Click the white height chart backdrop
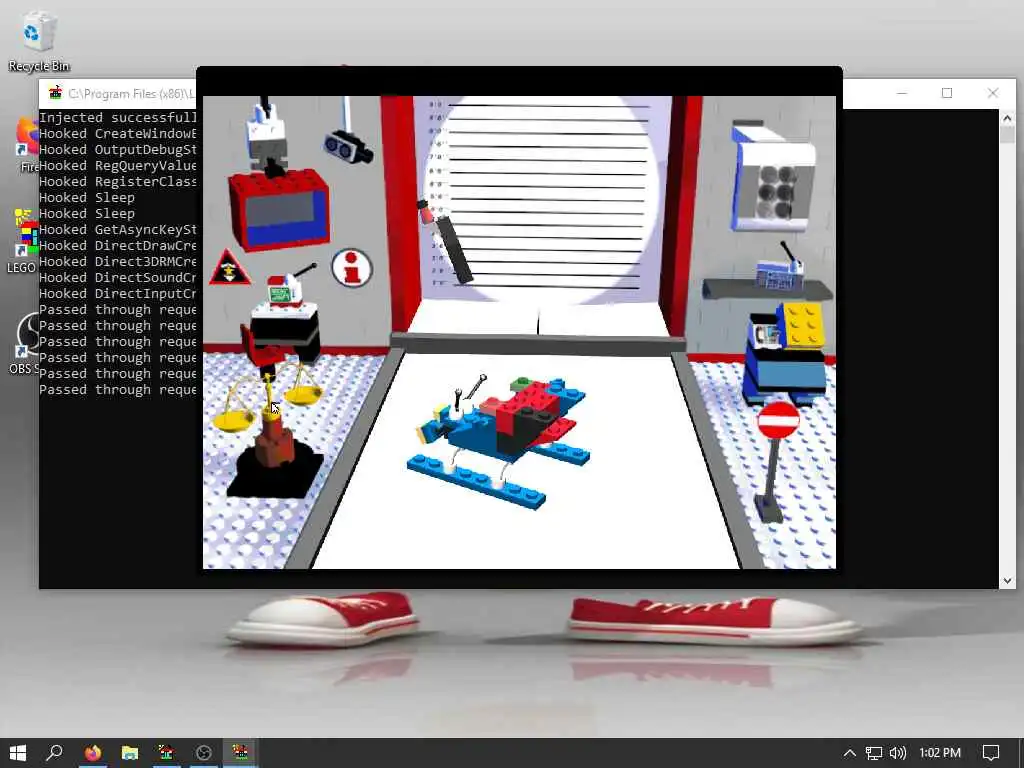This screenshot has height=768, width=1024. click(542, 199)
